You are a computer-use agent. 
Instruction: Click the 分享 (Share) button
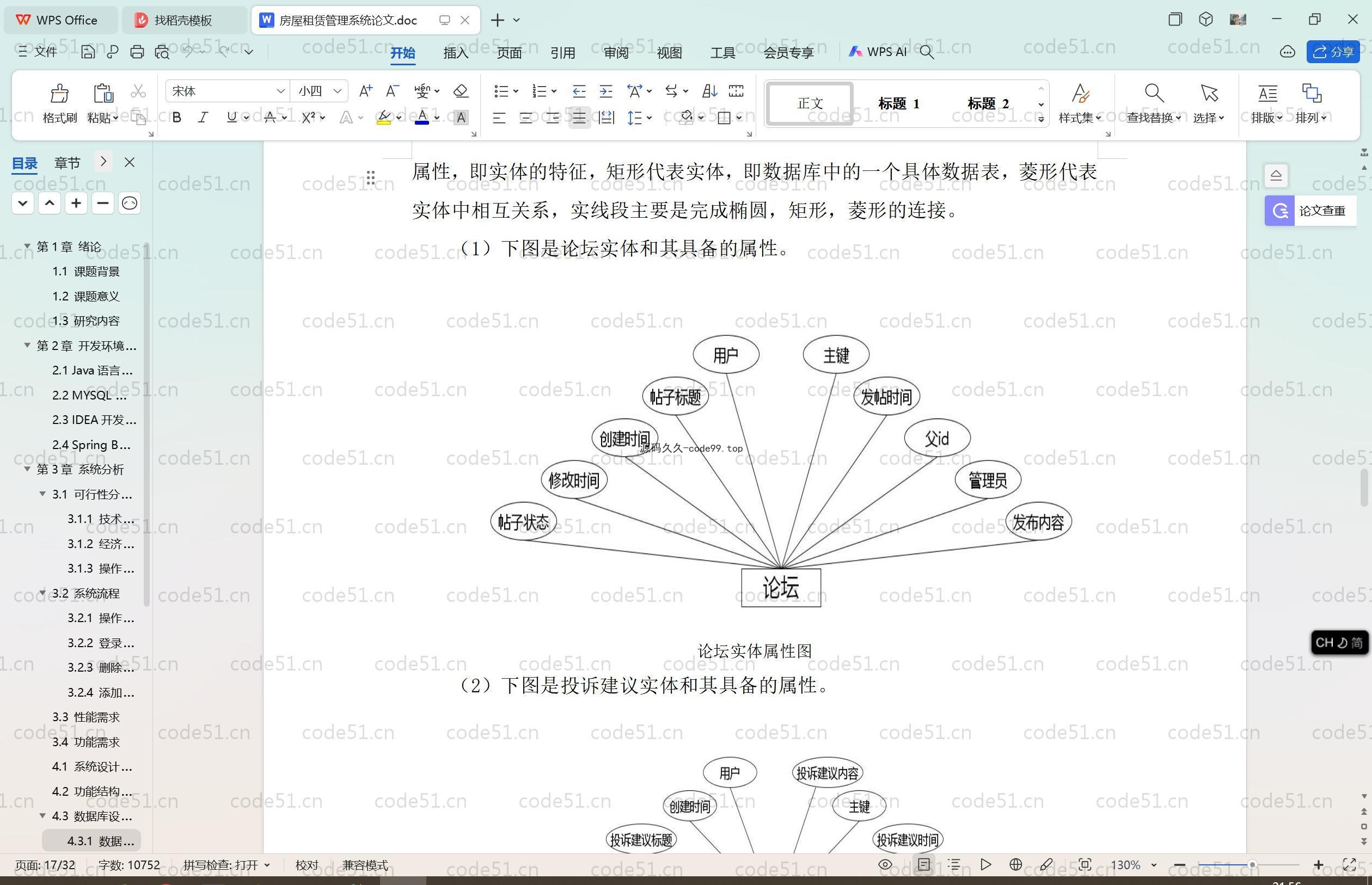click(x=1333, y=52)
